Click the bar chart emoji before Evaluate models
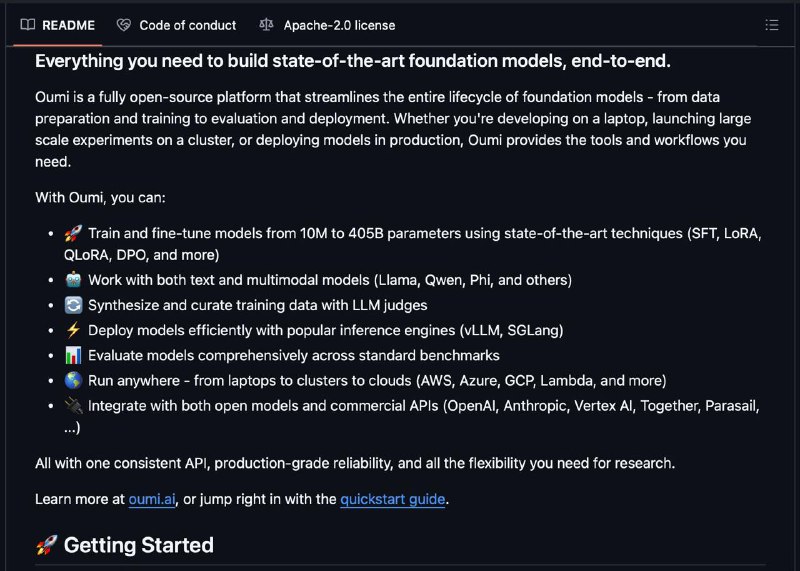 pos(73,355)
